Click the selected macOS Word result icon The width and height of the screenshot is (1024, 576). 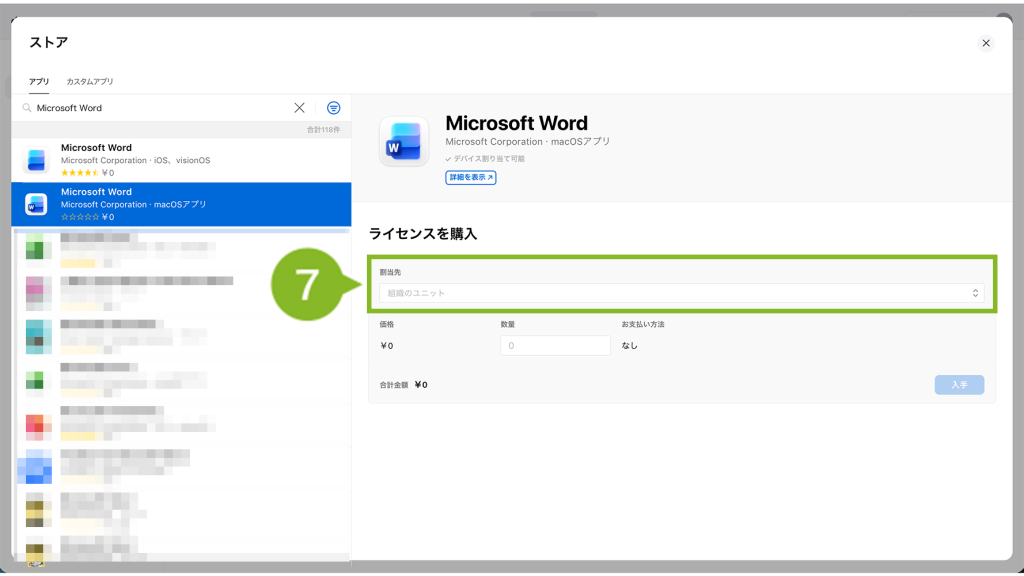[36, 204]
